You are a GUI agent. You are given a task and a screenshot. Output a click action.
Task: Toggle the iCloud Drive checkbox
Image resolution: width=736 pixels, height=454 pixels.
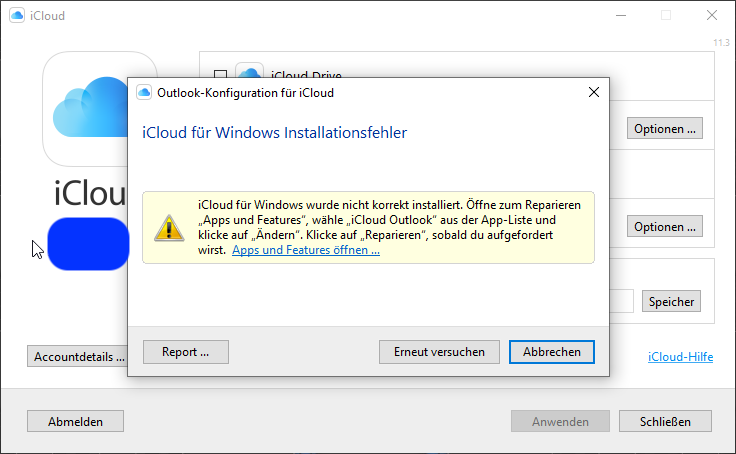click(221, 75)
